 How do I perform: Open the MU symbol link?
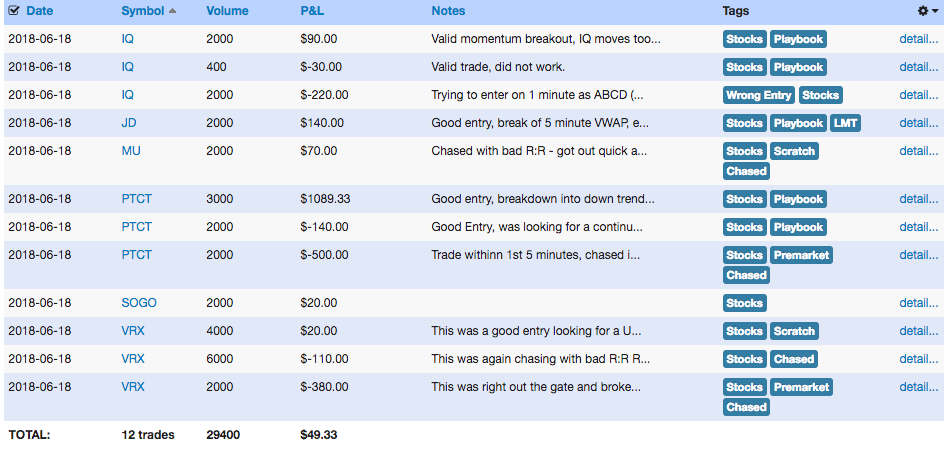[x=131, y=151]
